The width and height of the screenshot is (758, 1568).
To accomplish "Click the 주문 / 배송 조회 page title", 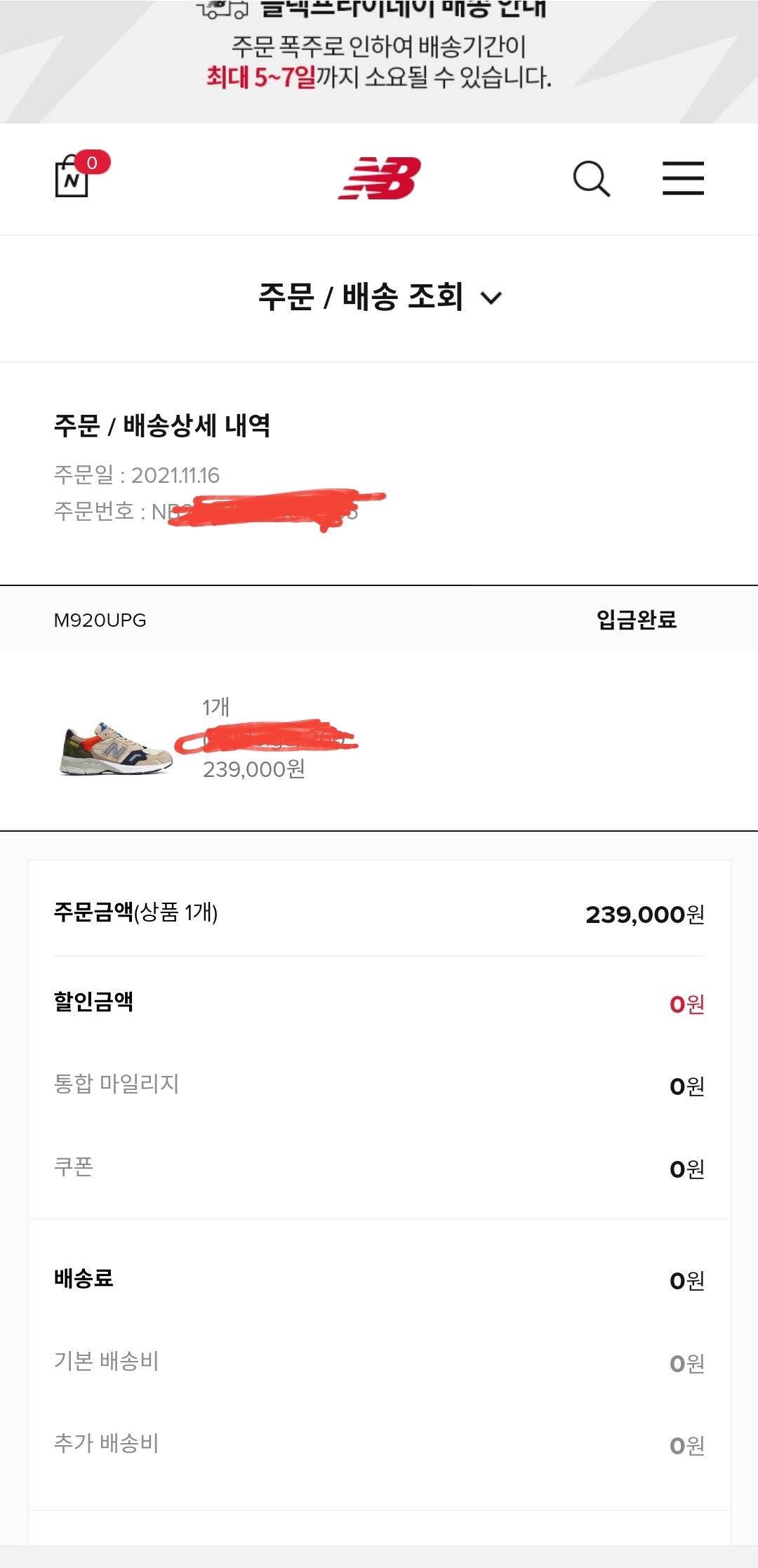I will pos(360,297).
